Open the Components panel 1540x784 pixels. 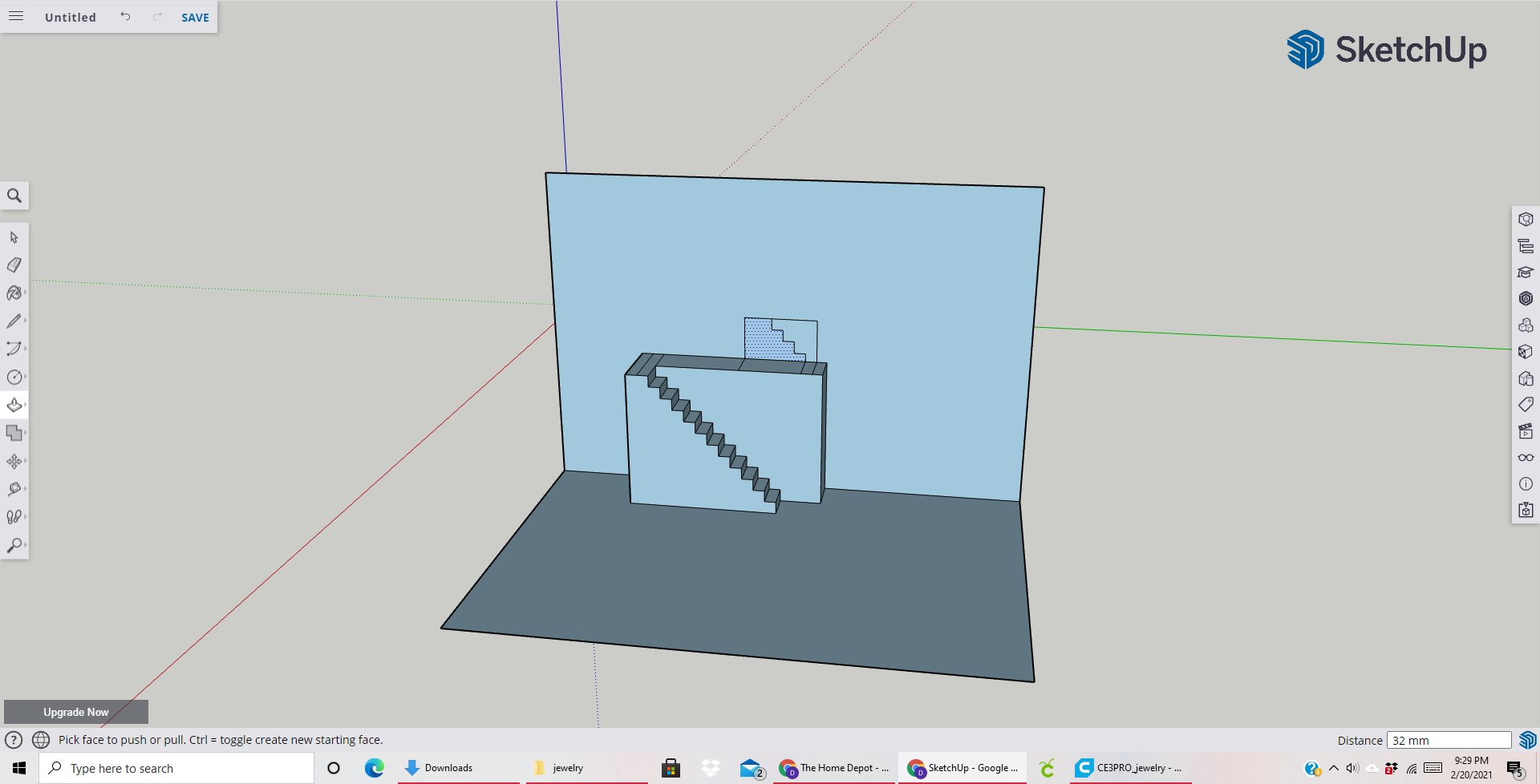click(x=1526, y=325)
